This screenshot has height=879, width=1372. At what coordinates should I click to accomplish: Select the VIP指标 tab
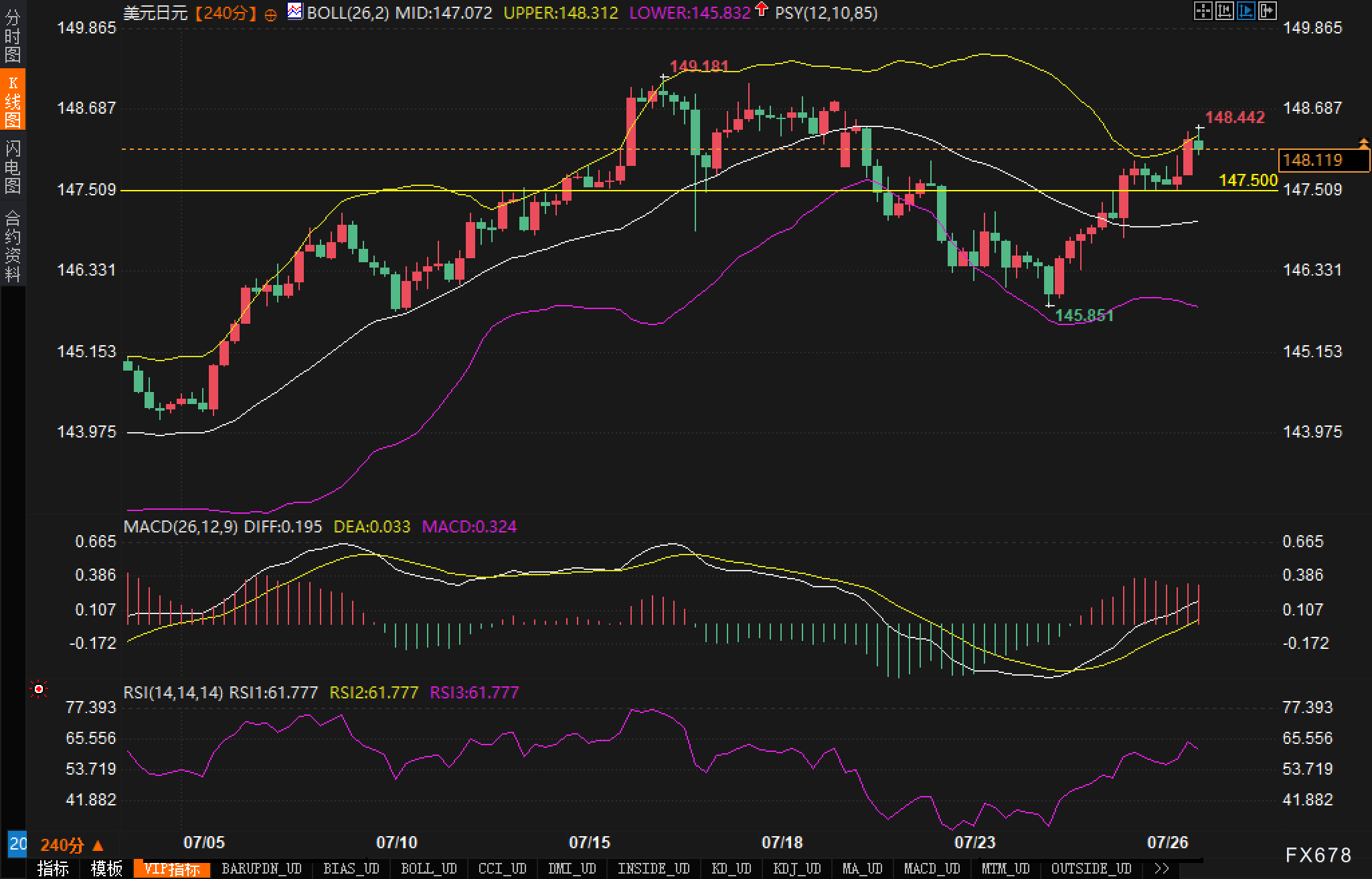click(172, 869)
